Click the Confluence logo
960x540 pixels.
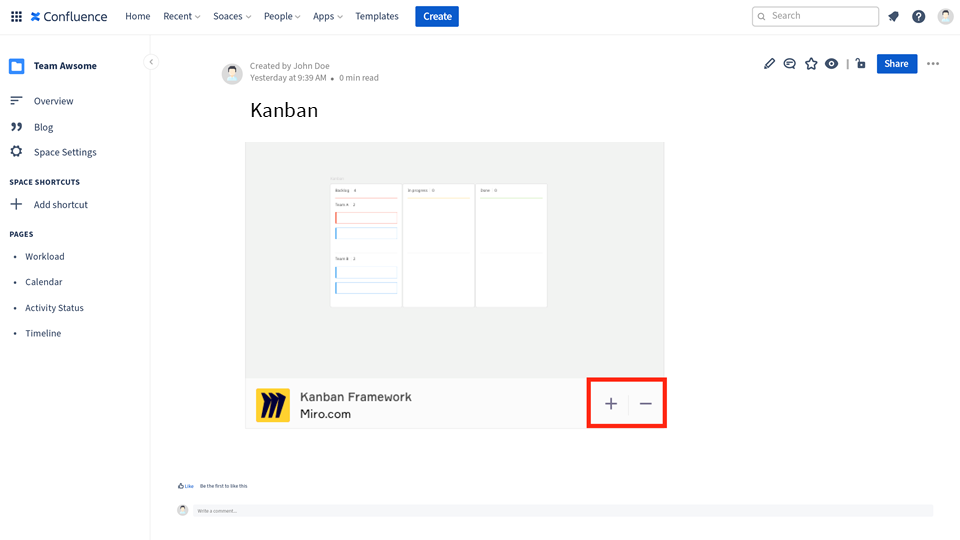coord(69,17)
